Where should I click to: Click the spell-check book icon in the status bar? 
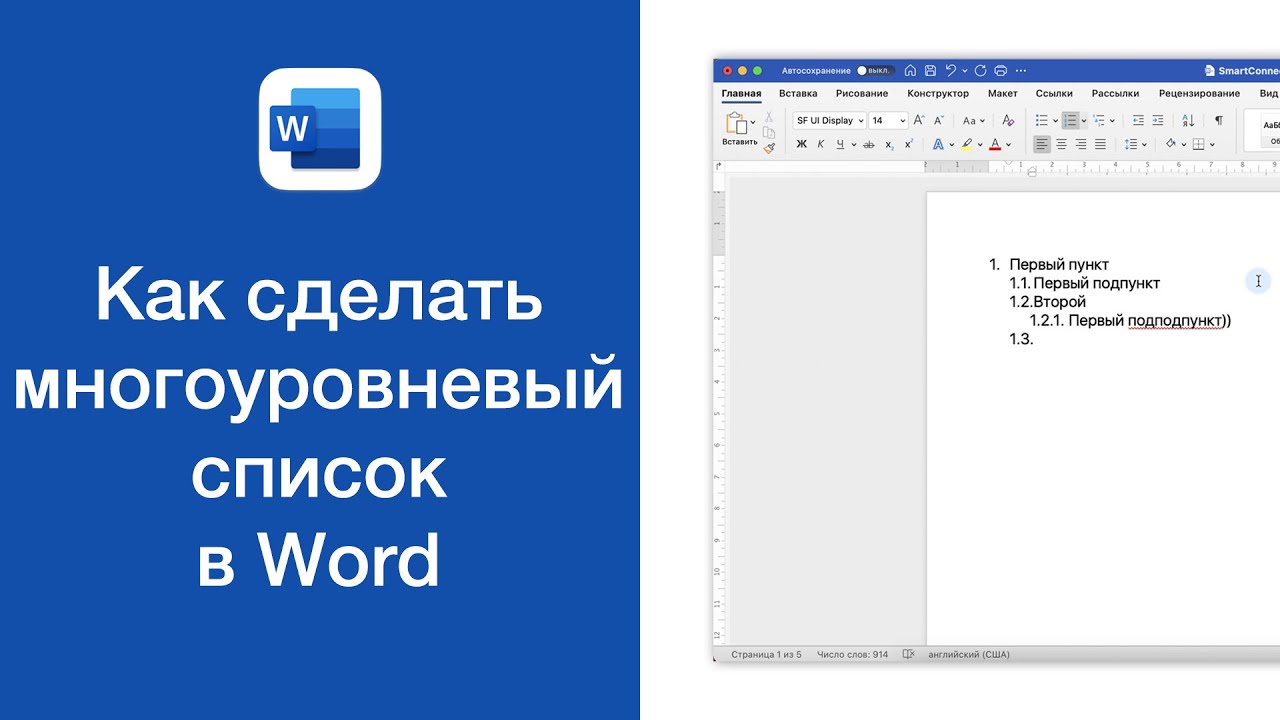[x=908, y=654]
